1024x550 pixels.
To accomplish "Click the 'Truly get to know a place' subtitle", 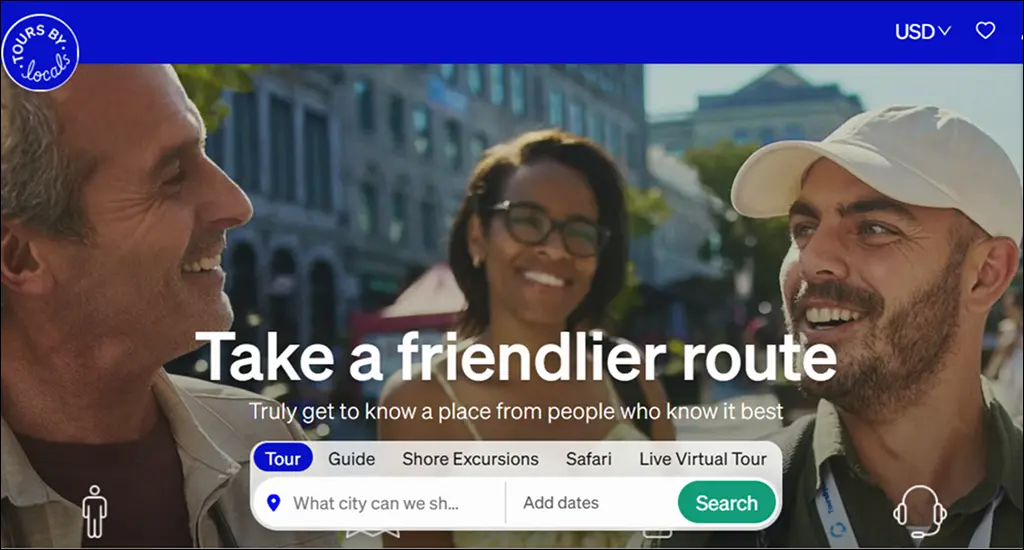I will [516, 412].
